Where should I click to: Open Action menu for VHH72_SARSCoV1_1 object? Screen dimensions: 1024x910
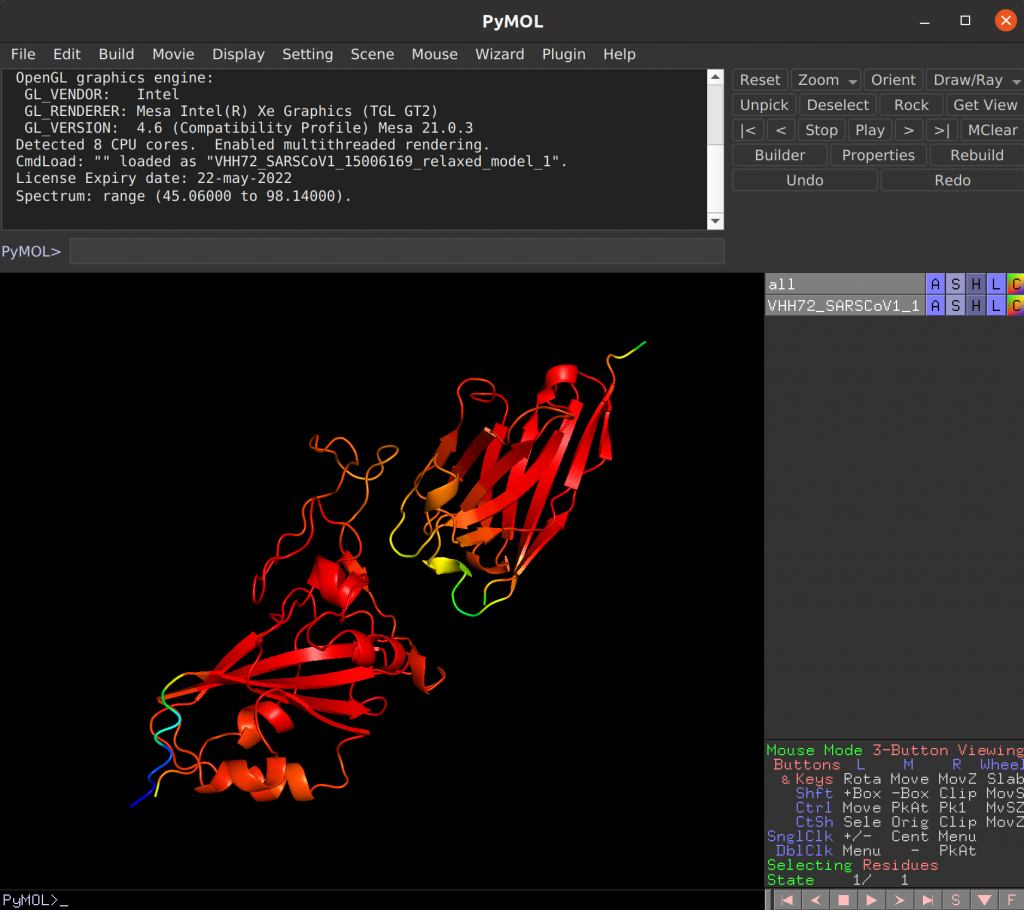(935, 306)
